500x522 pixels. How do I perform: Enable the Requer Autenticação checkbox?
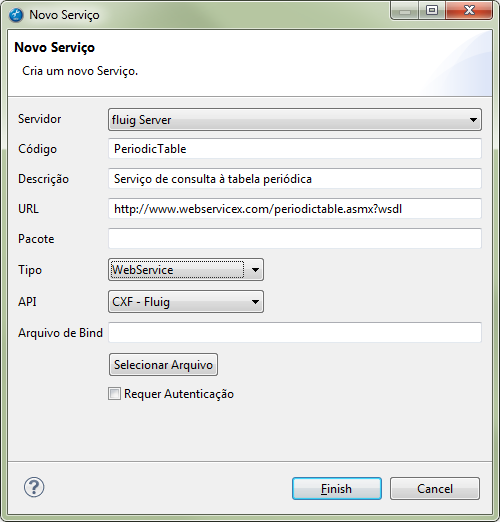114,394
